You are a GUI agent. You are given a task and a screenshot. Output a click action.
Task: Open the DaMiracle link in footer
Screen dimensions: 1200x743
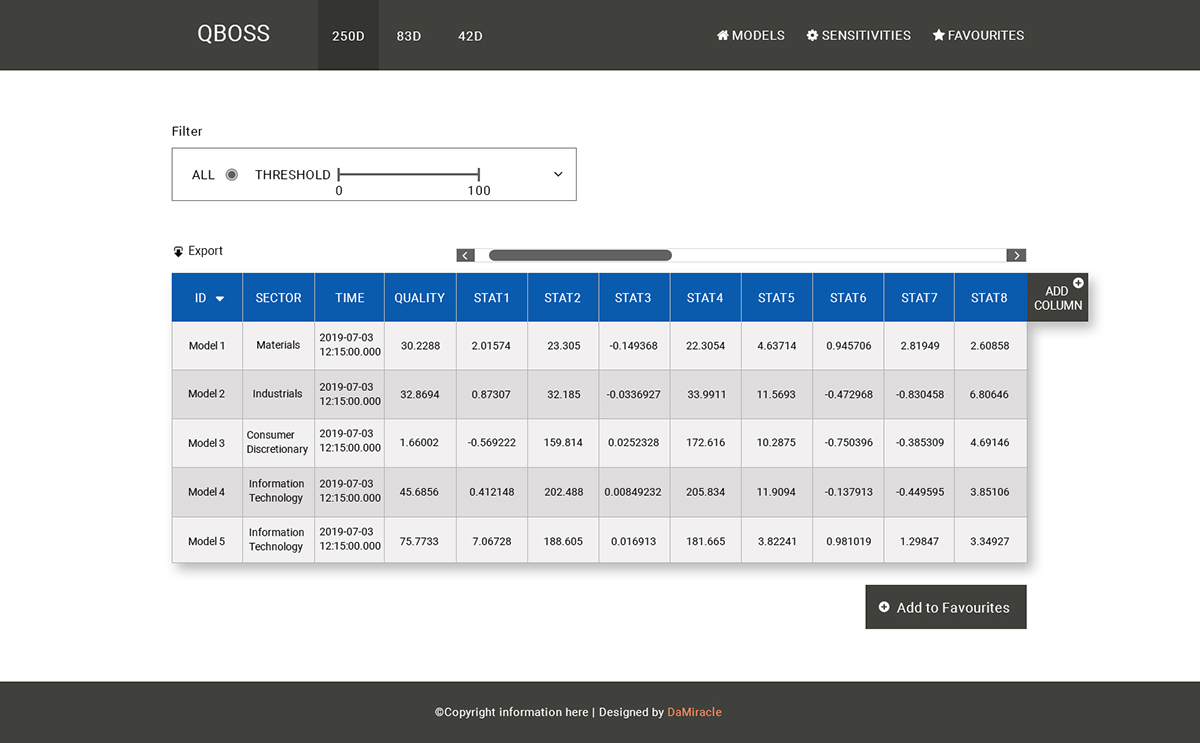(x=694, y=712)
